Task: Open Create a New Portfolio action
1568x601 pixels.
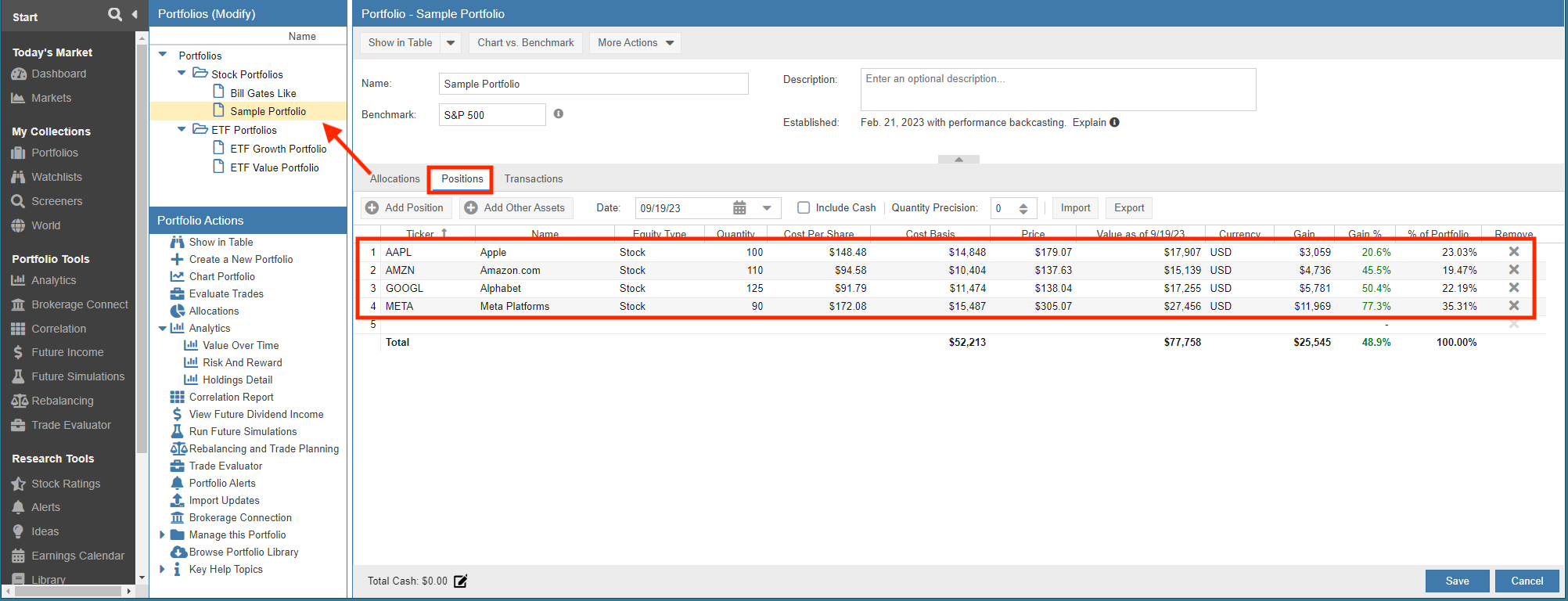Action: pos(232,259)
